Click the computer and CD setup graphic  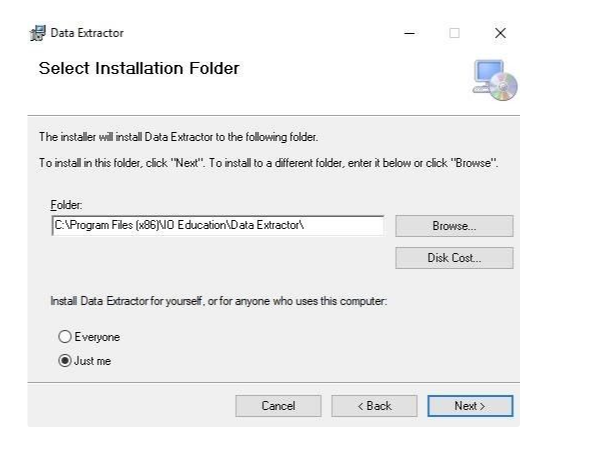tap(495, 80)
